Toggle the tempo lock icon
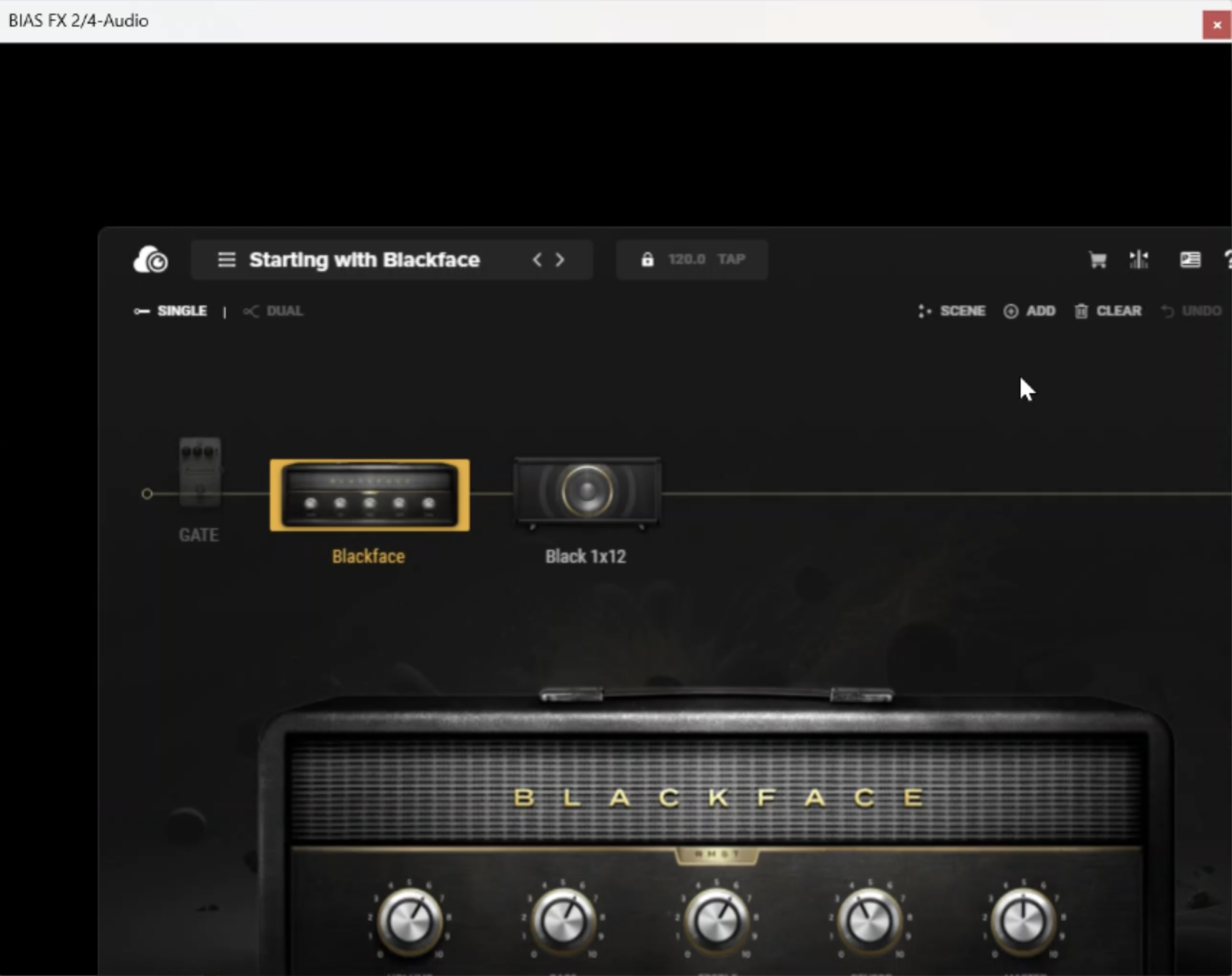 tap(647, 259)
